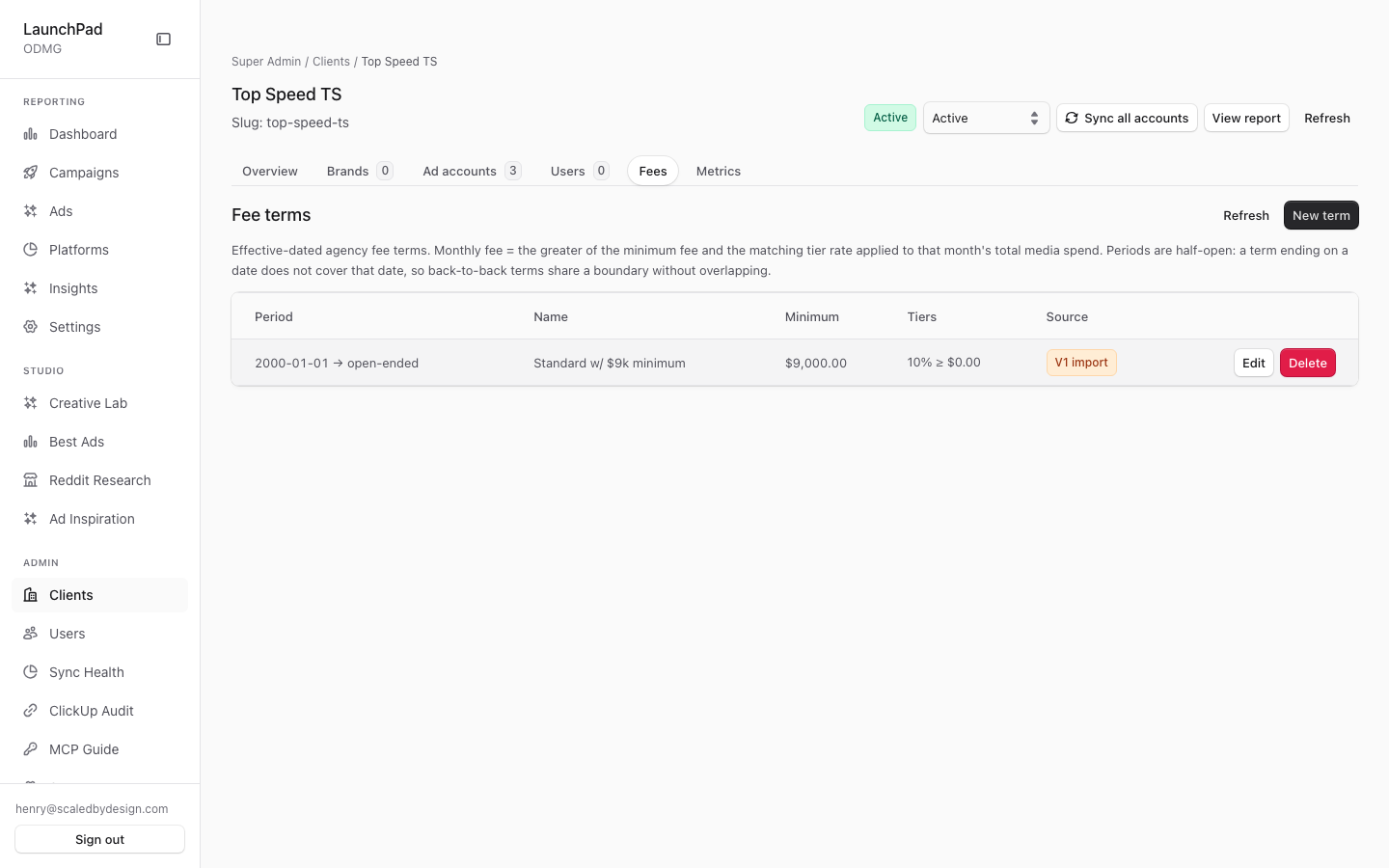Click the sync arrows icon
Image resolution: width=1389 pixels, height=868 pixels.
1072,118
